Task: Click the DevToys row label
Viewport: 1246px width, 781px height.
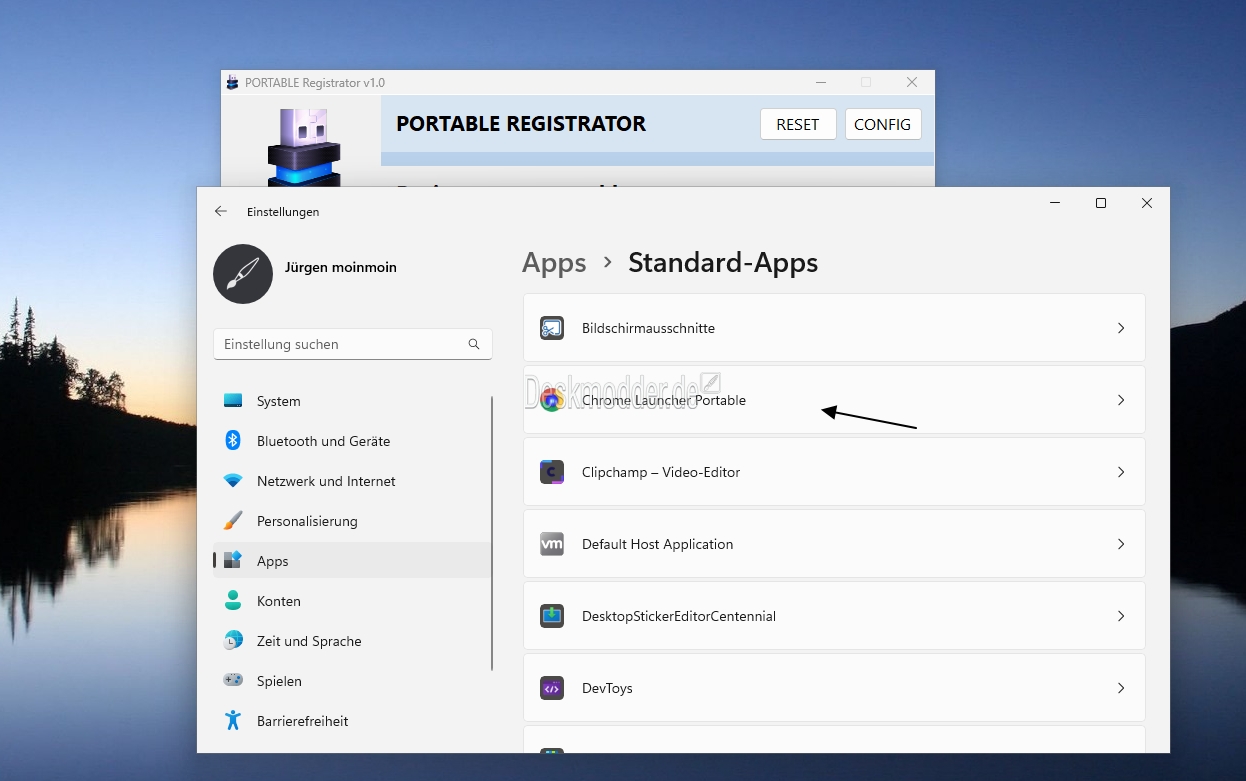Action: 607,688
